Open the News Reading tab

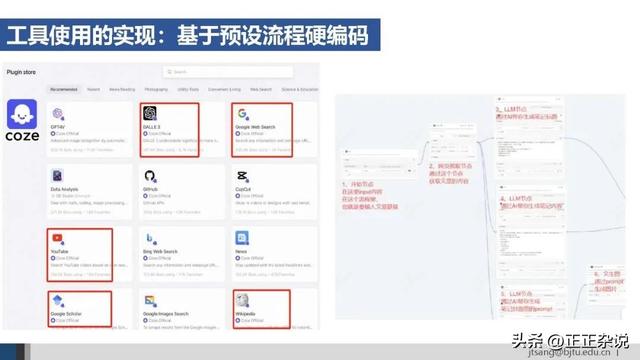click(x=122, y=89)
